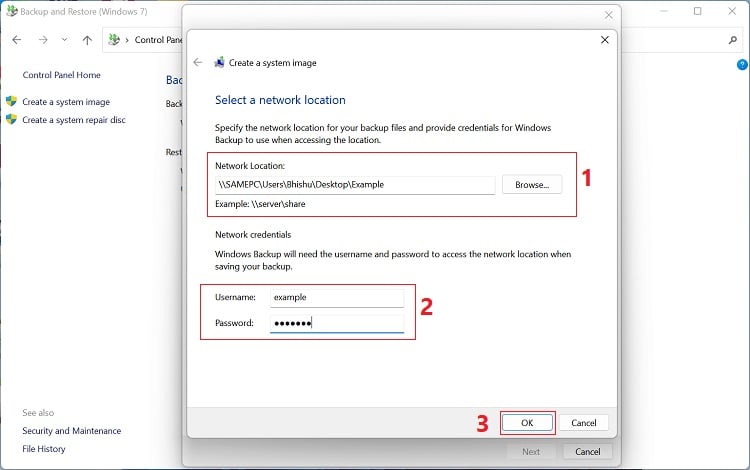The image size is (750, 470).
Task: Open Create a system image sidebar link
Action: tap(66, 102)
